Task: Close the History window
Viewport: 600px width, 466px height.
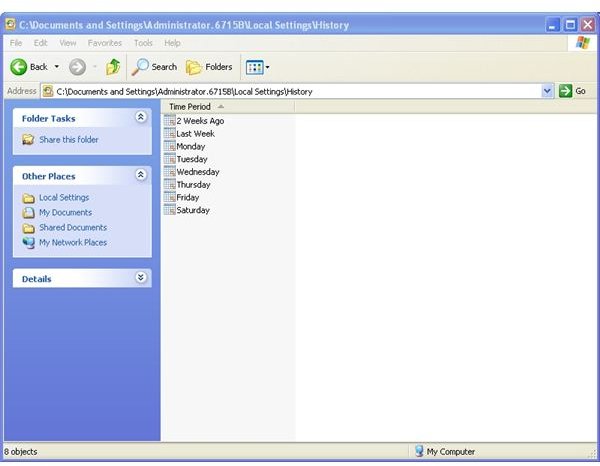Action: point(588,25)
